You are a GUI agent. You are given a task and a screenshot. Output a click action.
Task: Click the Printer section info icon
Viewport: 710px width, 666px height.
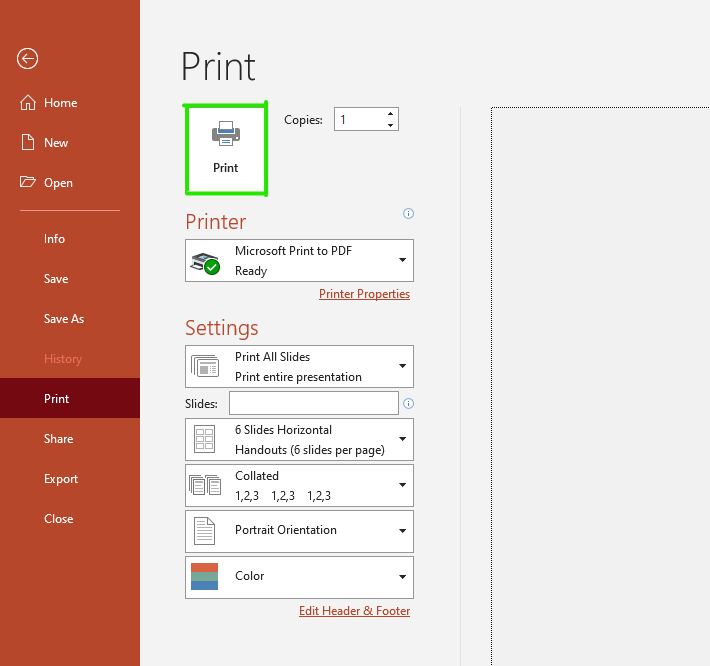tap(408, 213)
